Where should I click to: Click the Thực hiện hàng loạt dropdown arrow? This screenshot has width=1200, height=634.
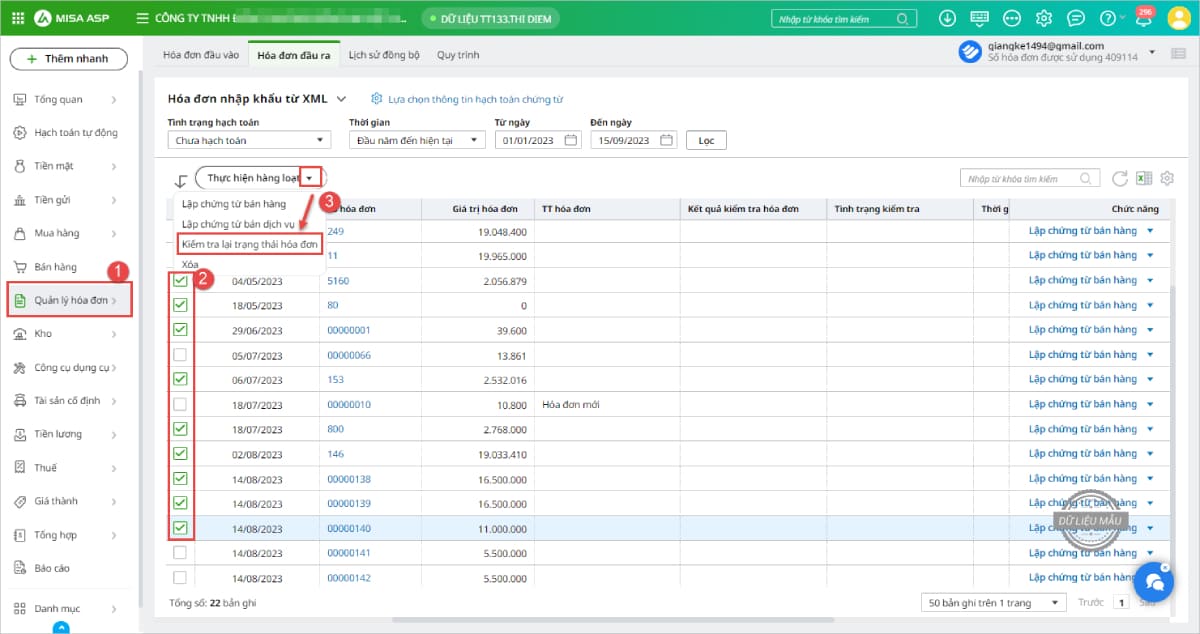pyautogui.click(x=310, y=178)
